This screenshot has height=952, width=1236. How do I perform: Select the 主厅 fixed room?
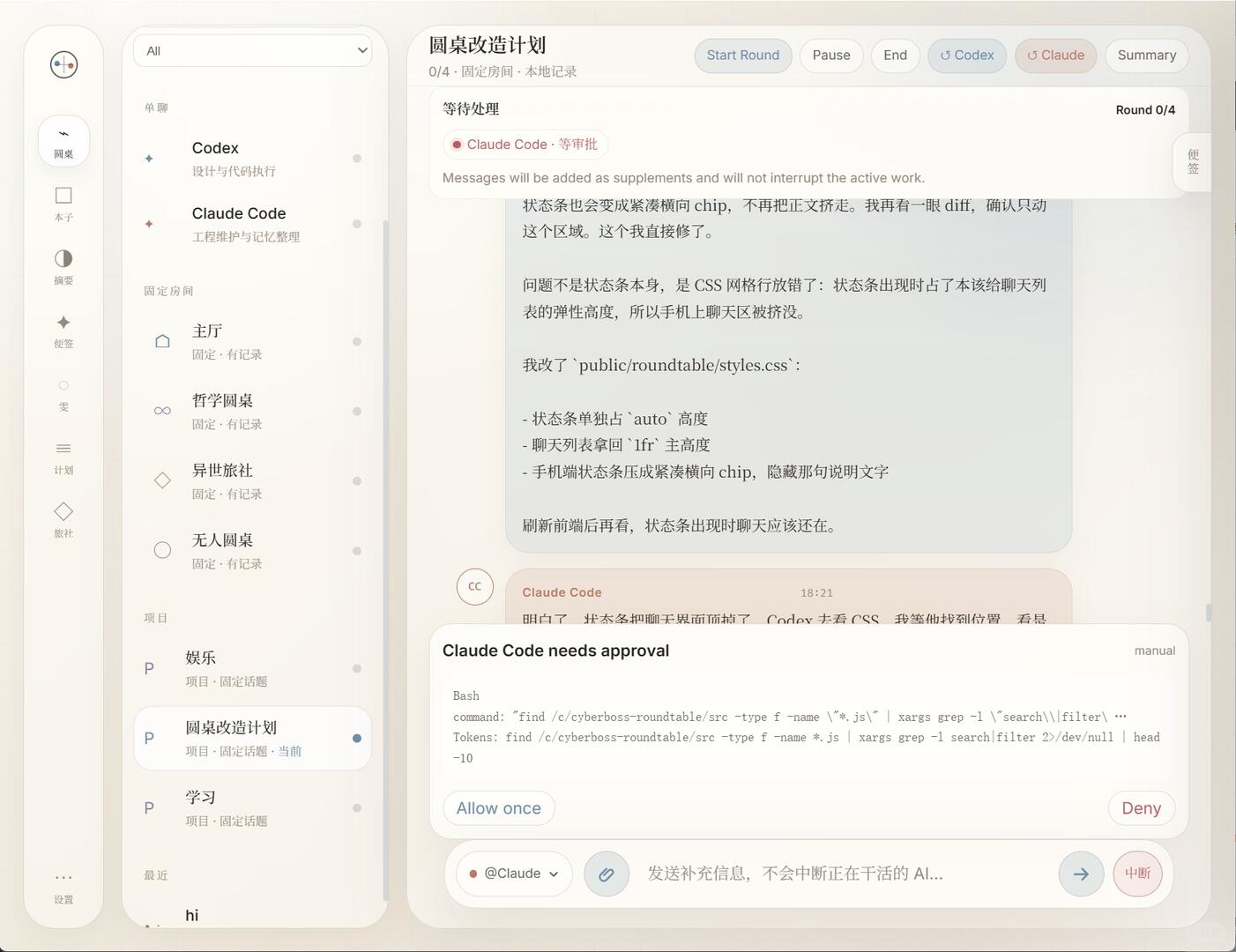tap(252, 341)
